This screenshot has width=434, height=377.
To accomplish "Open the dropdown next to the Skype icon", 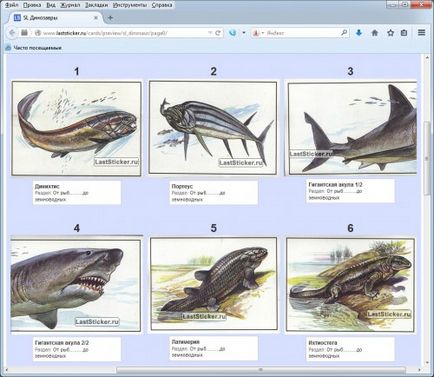I will (244, 33).
